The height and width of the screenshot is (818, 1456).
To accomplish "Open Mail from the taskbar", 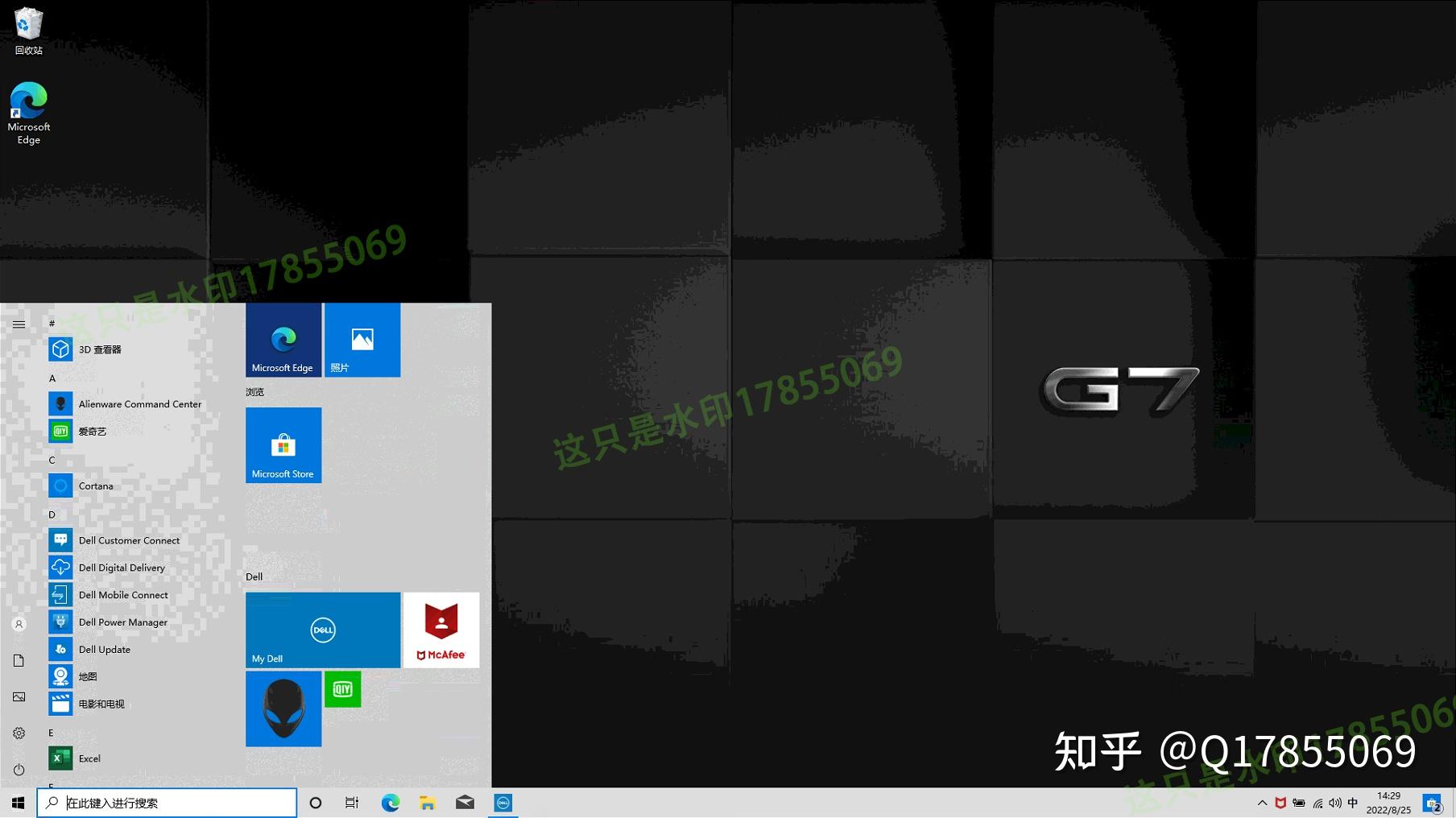I will coord(465,802).
